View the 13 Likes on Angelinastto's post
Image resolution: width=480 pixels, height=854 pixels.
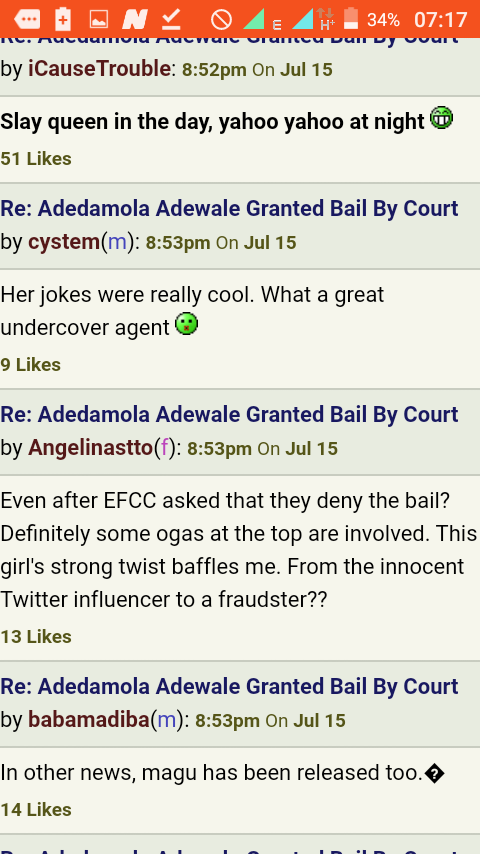36,636
